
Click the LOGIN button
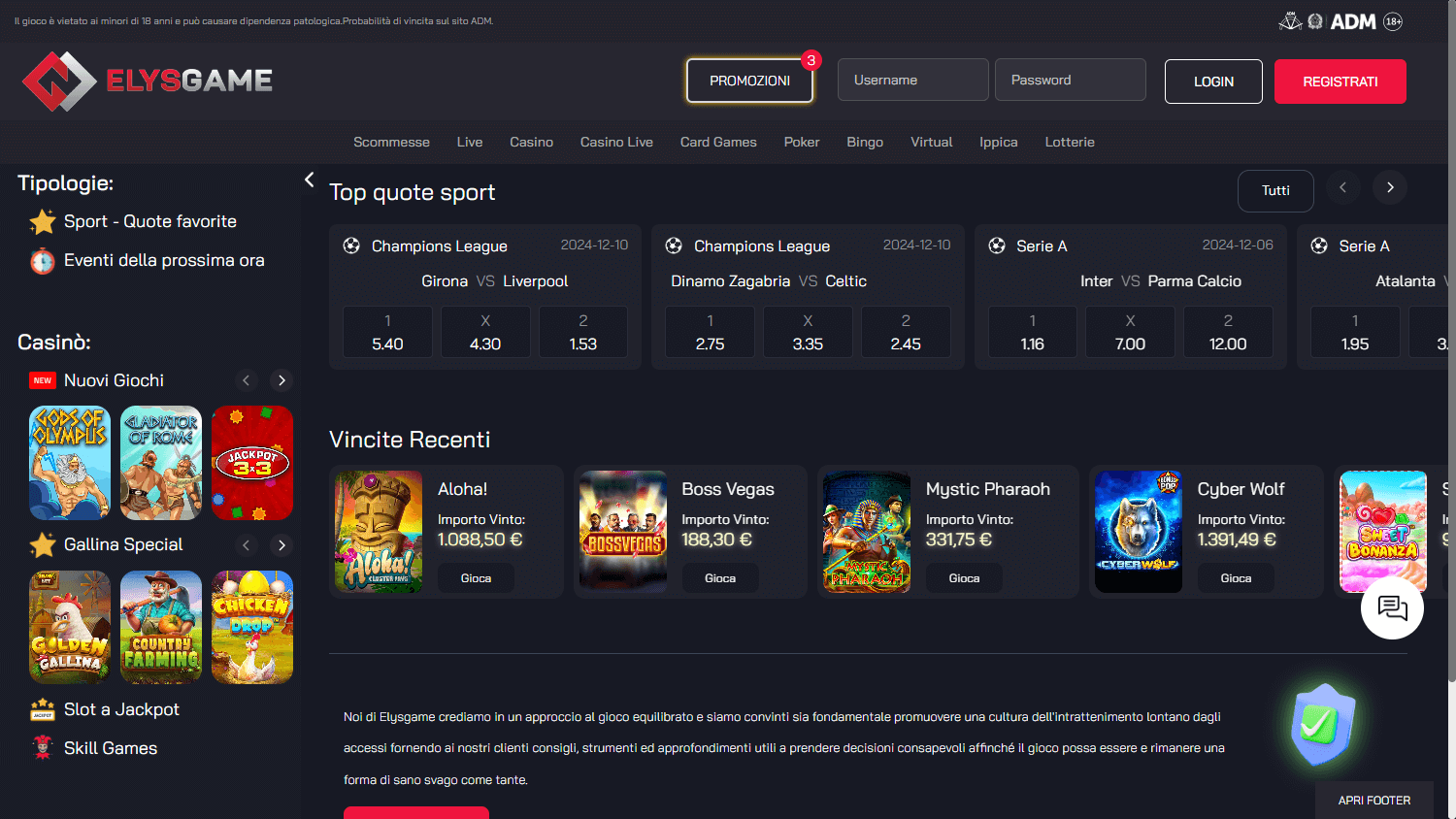point(1213,82)
